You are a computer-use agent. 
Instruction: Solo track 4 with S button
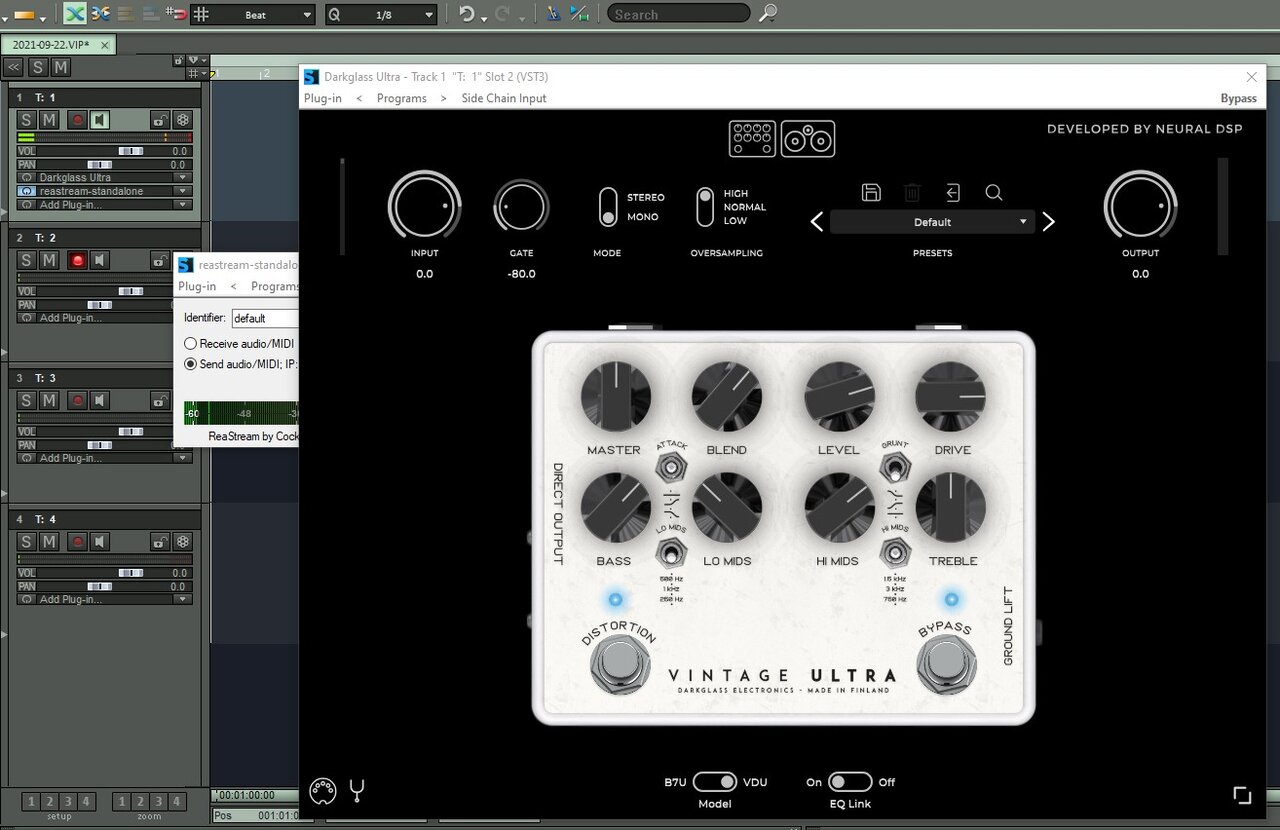coord(26,541)
